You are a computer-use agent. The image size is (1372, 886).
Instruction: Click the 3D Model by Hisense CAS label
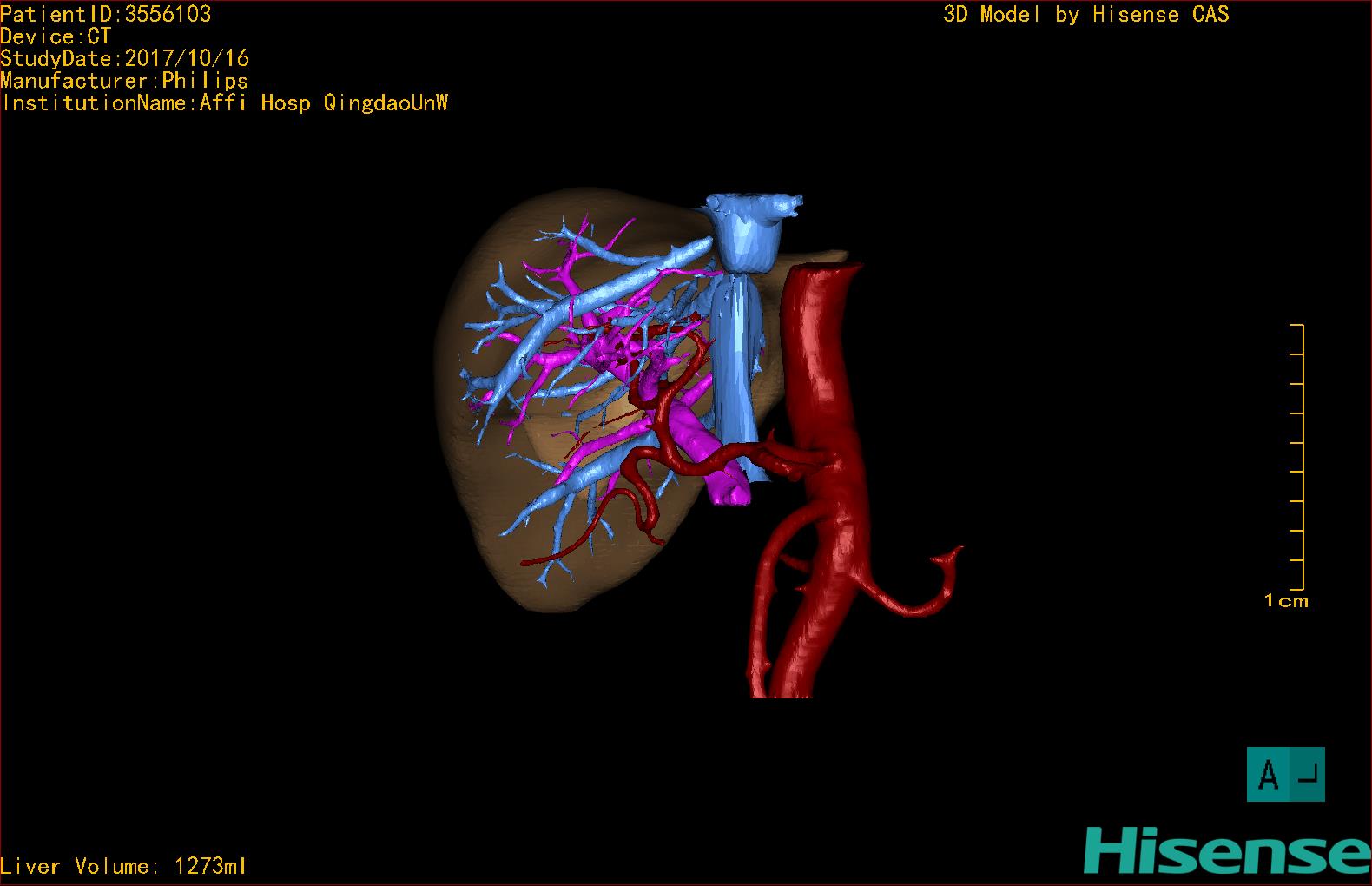[x=1086, y=14]
